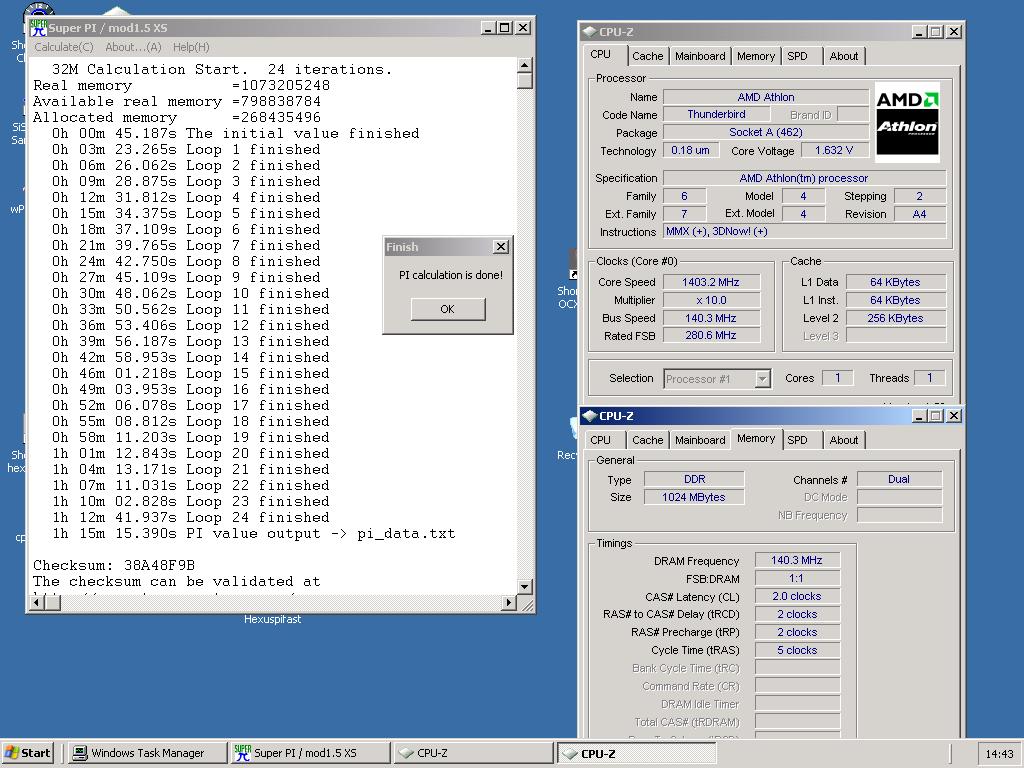The height and width of the screenshot is (768, 1024).
Task: Open About...(A) menu in Super PI
Action: coord(133,47)
